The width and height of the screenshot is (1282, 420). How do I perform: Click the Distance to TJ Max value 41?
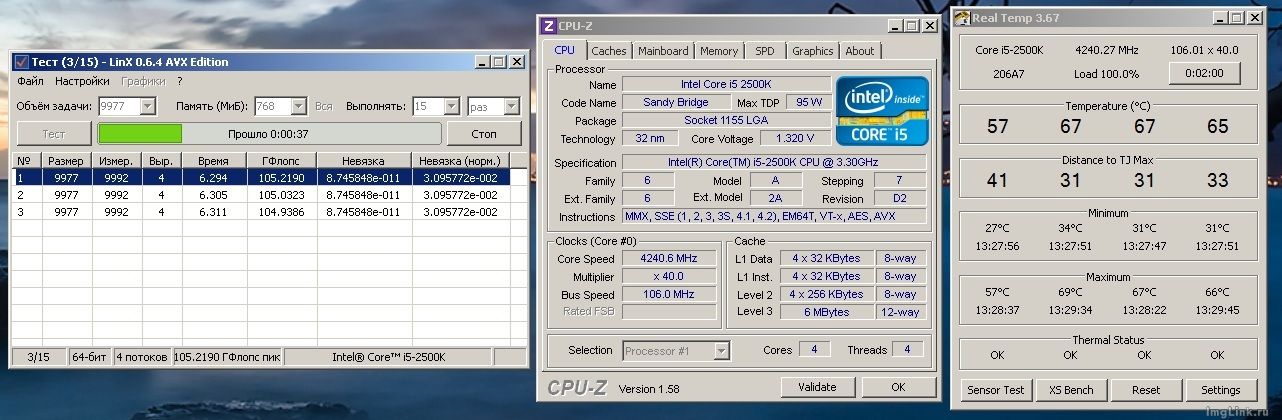pos(997,181)
